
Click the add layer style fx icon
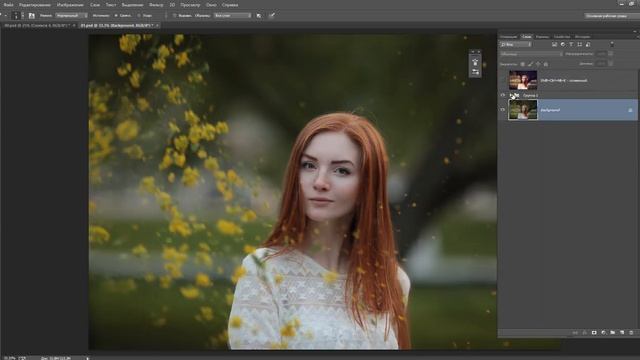[584, 333]
